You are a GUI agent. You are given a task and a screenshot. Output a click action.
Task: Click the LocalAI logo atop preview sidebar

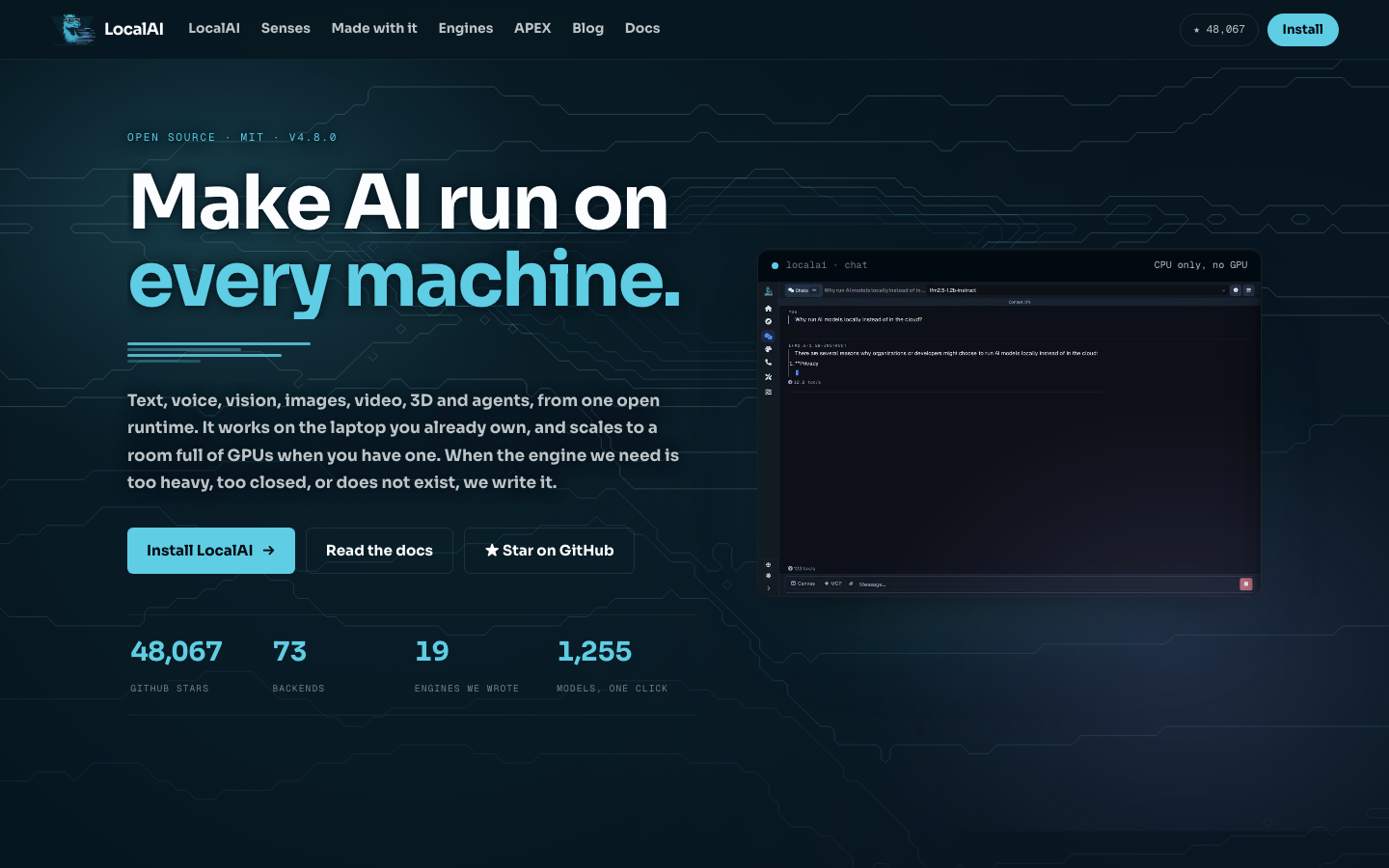coord(769,290)
